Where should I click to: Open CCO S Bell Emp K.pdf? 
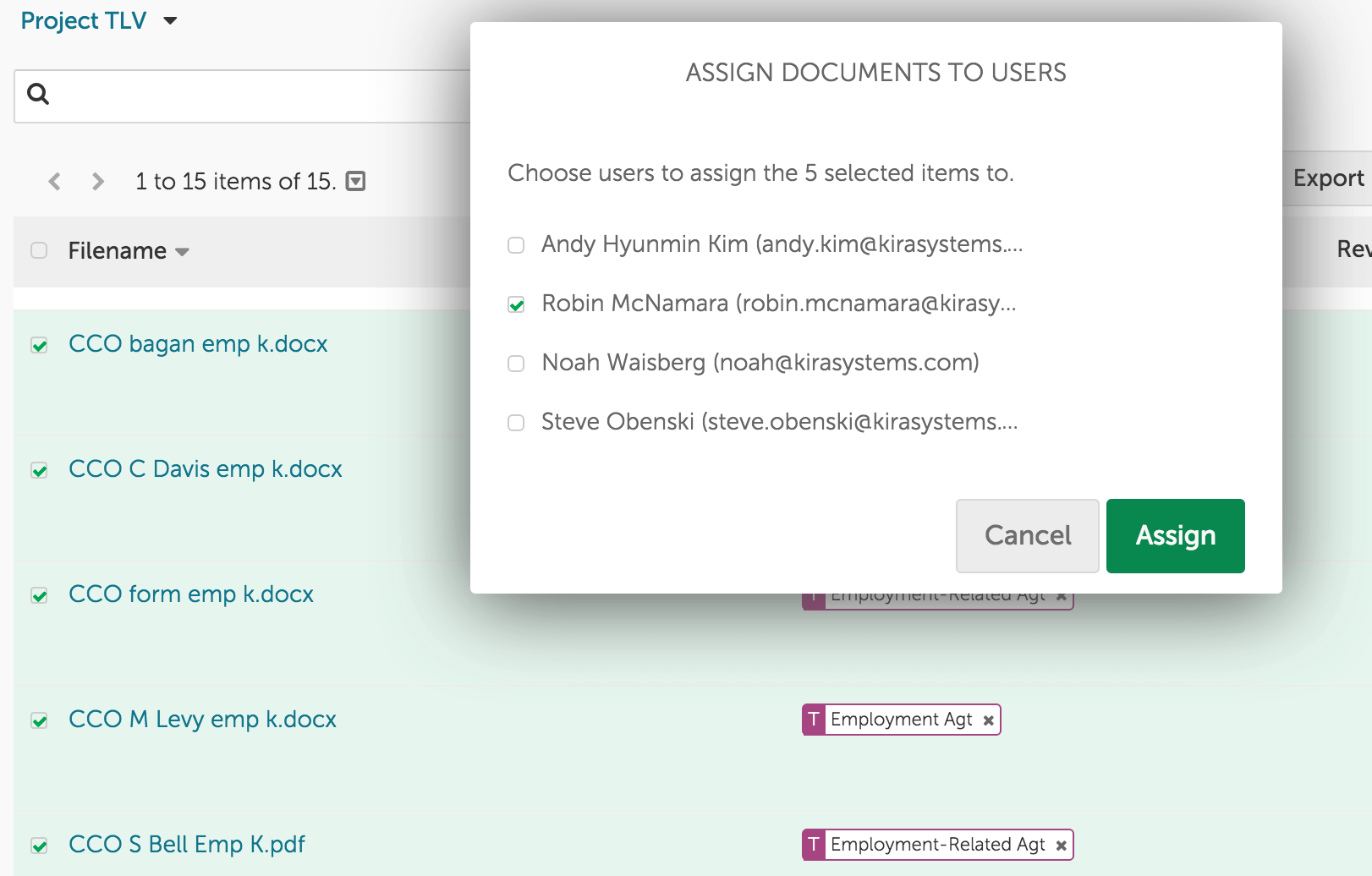click(x=187, y=845)
